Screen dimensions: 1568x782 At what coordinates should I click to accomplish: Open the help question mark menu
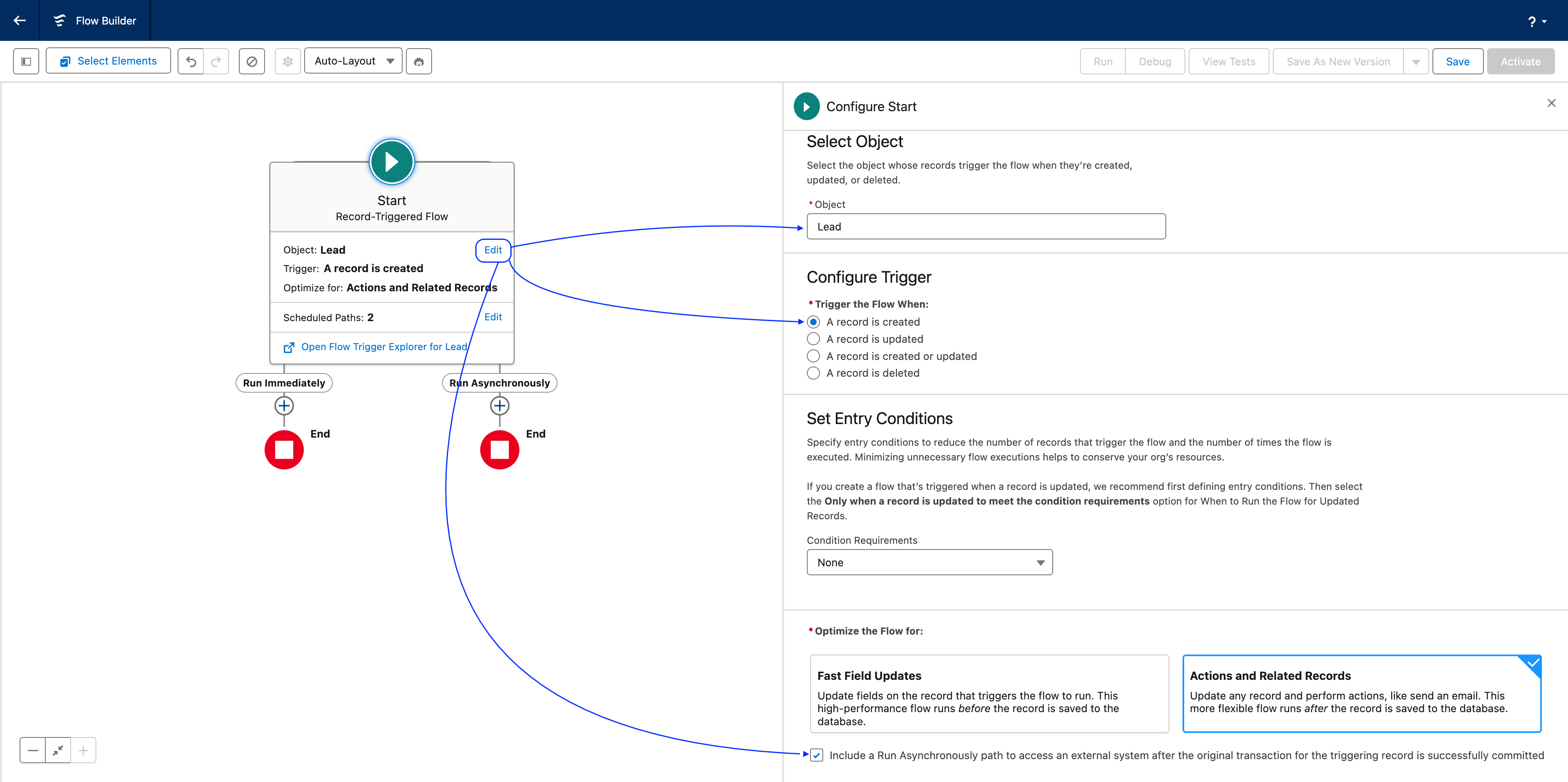[1536, 21]
